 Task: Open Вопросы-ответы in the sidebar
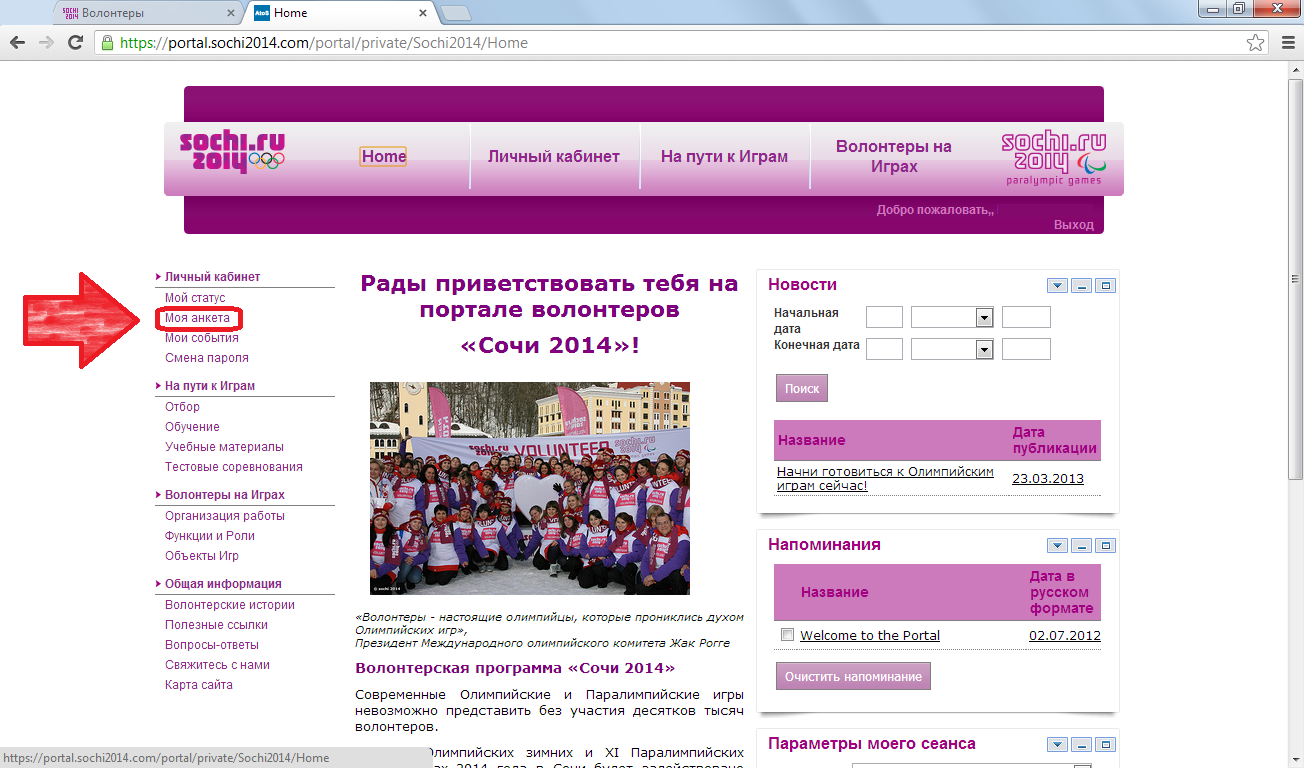click(212, 645)
